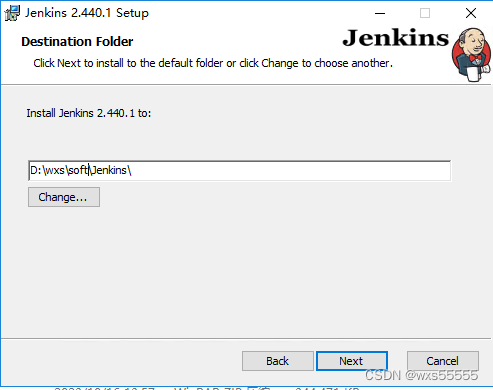Close the Jenkins Setup dialog
This screenshot has width=493, height=390.
[x=471, y=13]
